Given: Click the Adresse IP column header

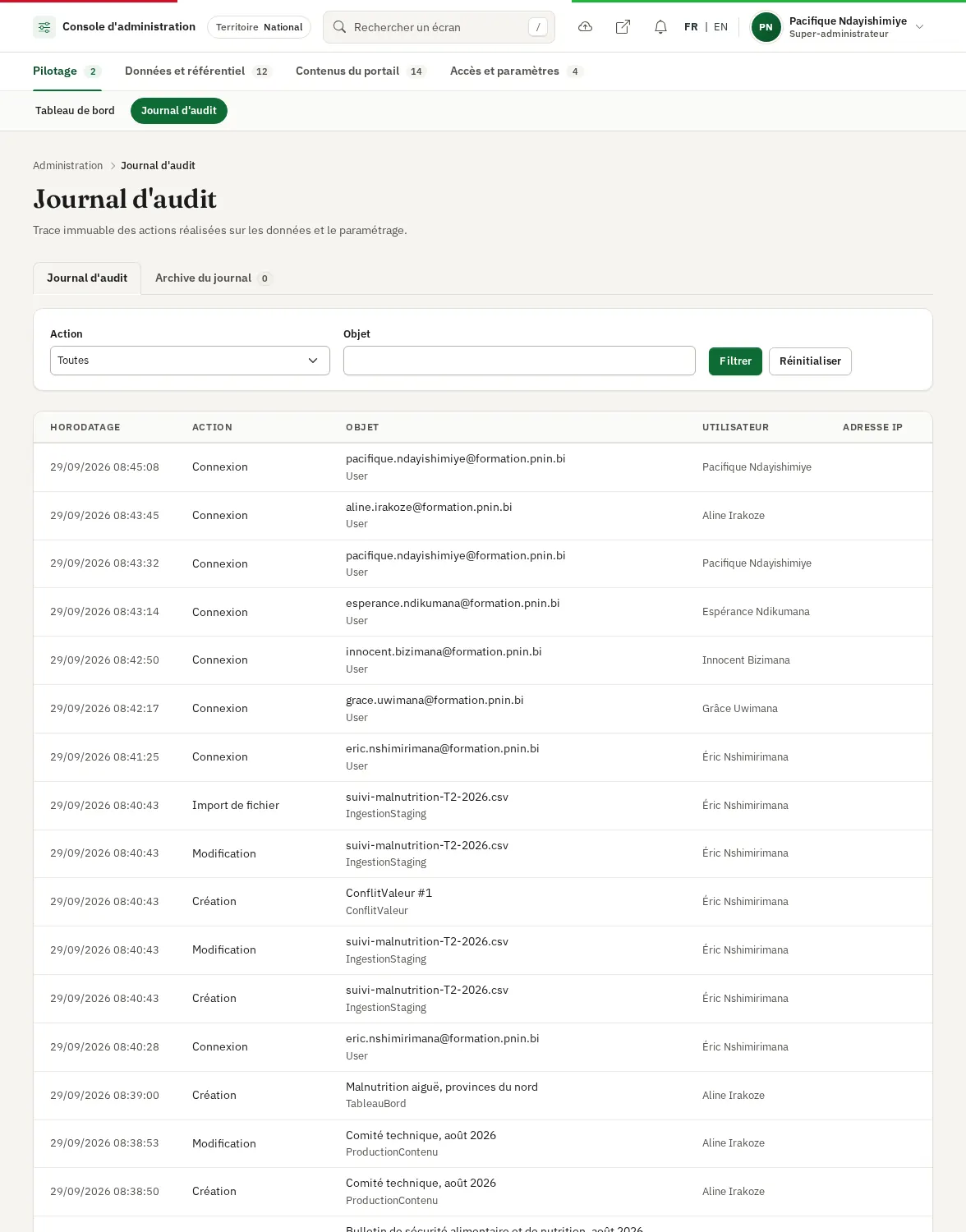Looking at the screenshot, I should [872, 427].
